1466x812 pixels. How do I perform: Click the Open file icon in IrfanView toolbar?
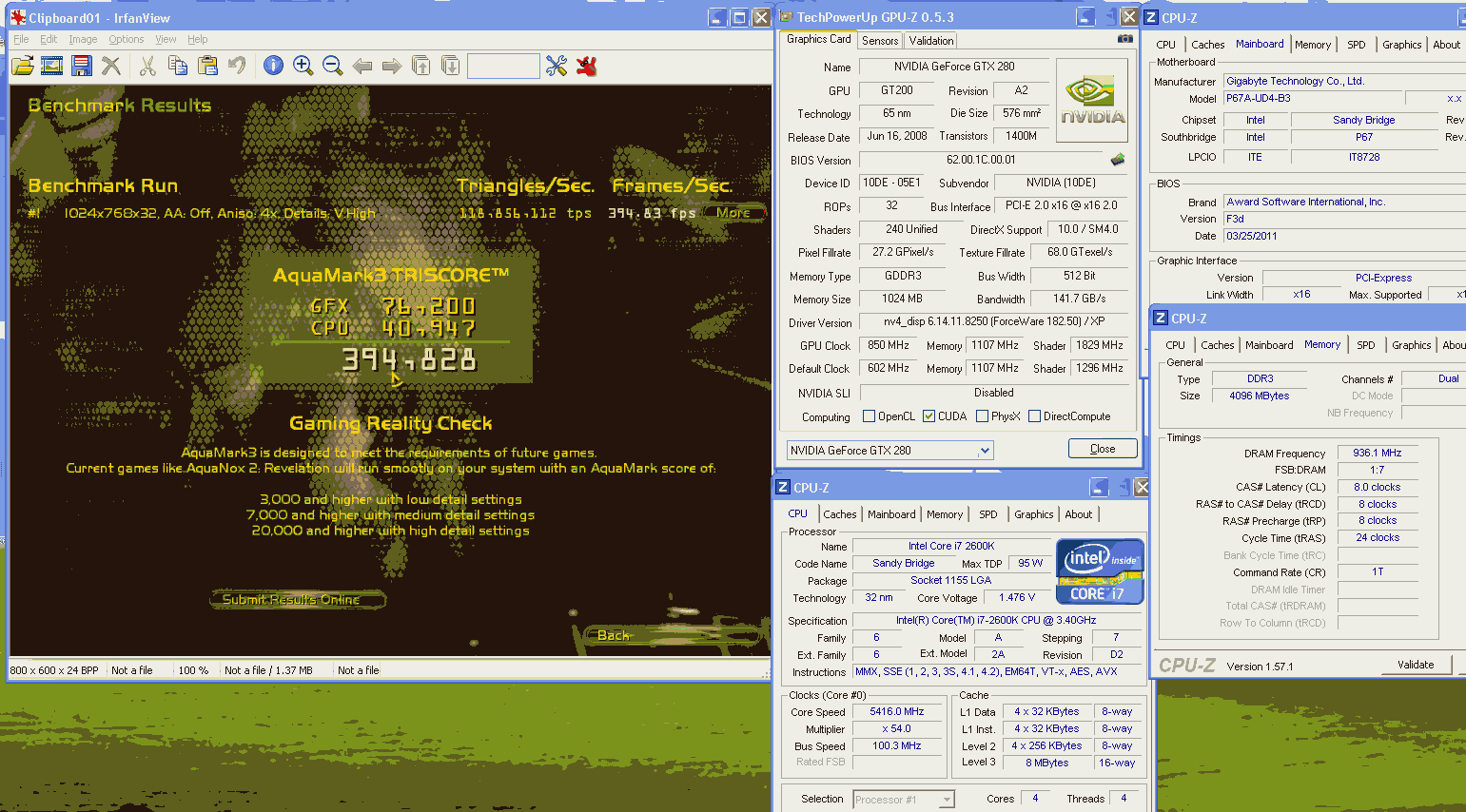coord(23,66)
